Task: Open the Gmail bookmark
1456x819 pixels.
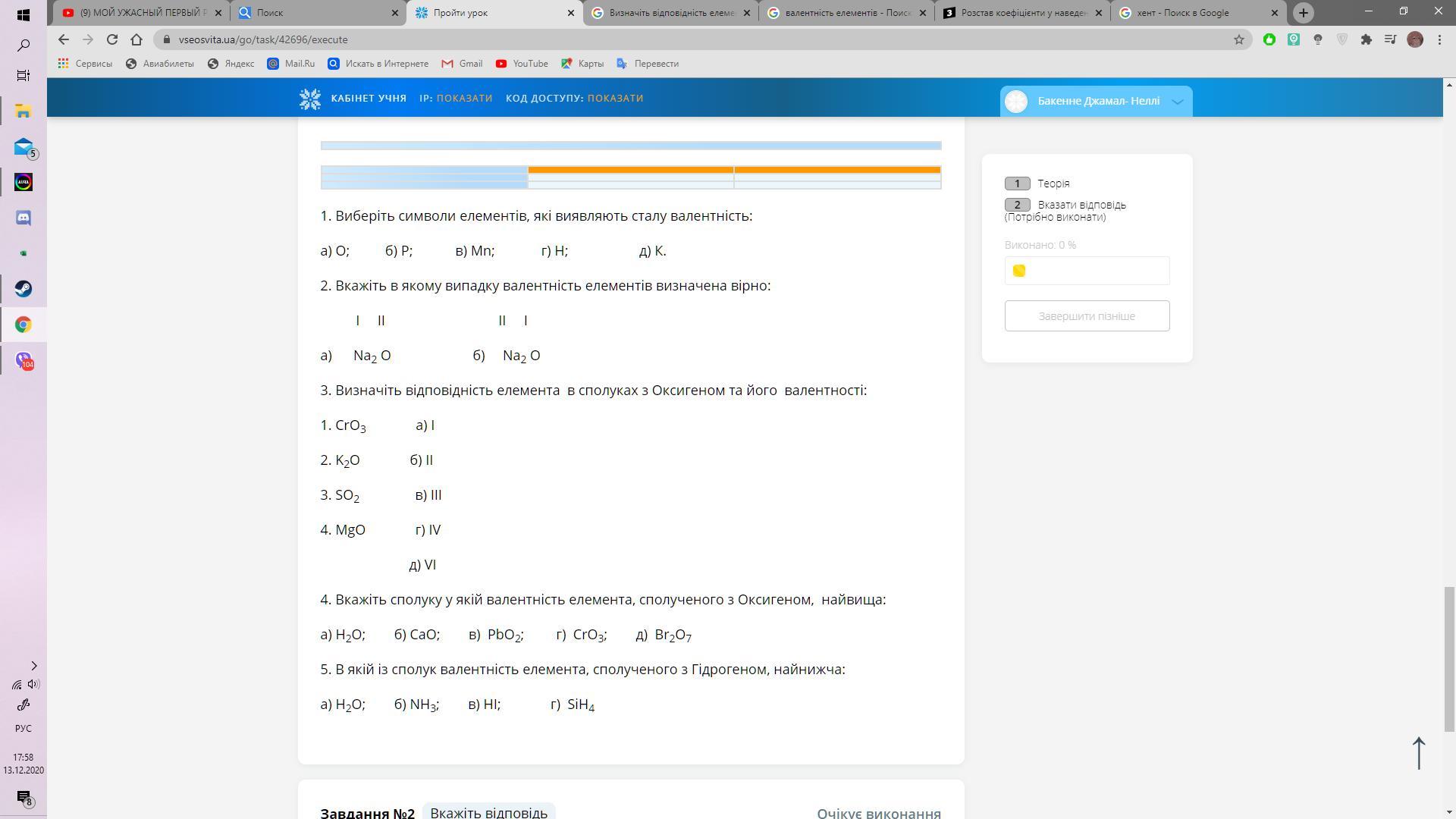Action: click(462, 64)
